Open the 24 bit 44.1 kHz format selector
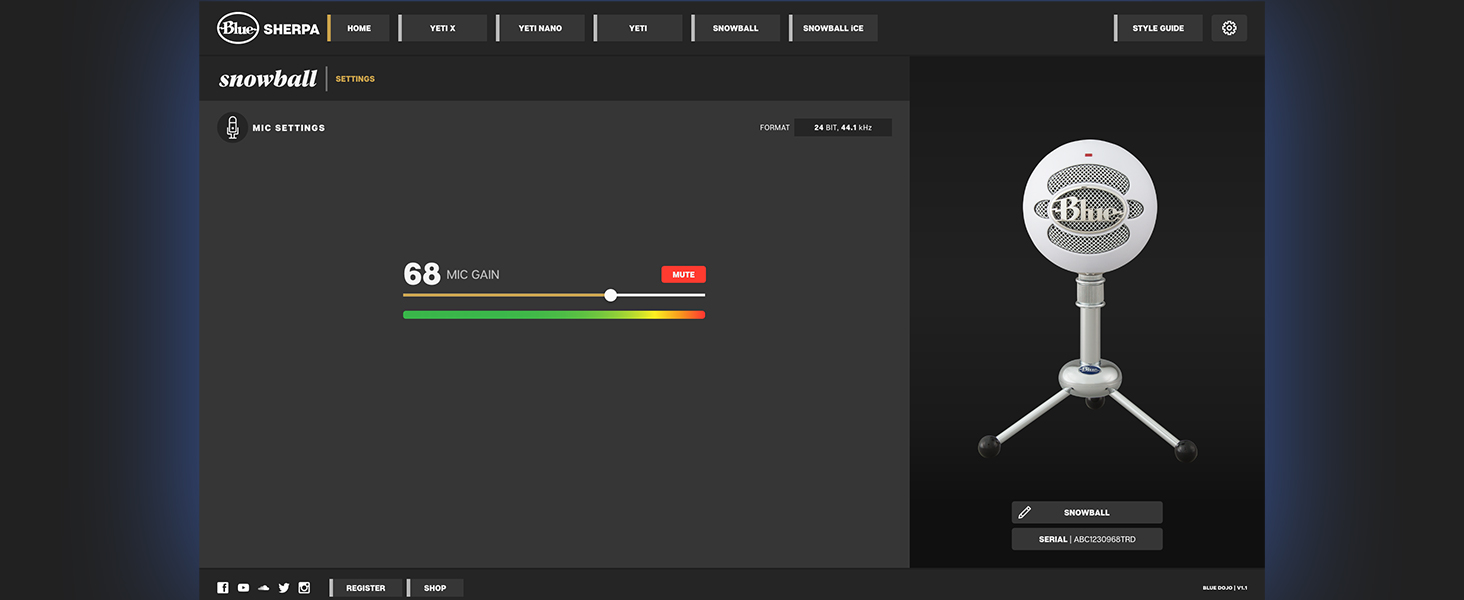 [842, 128]
